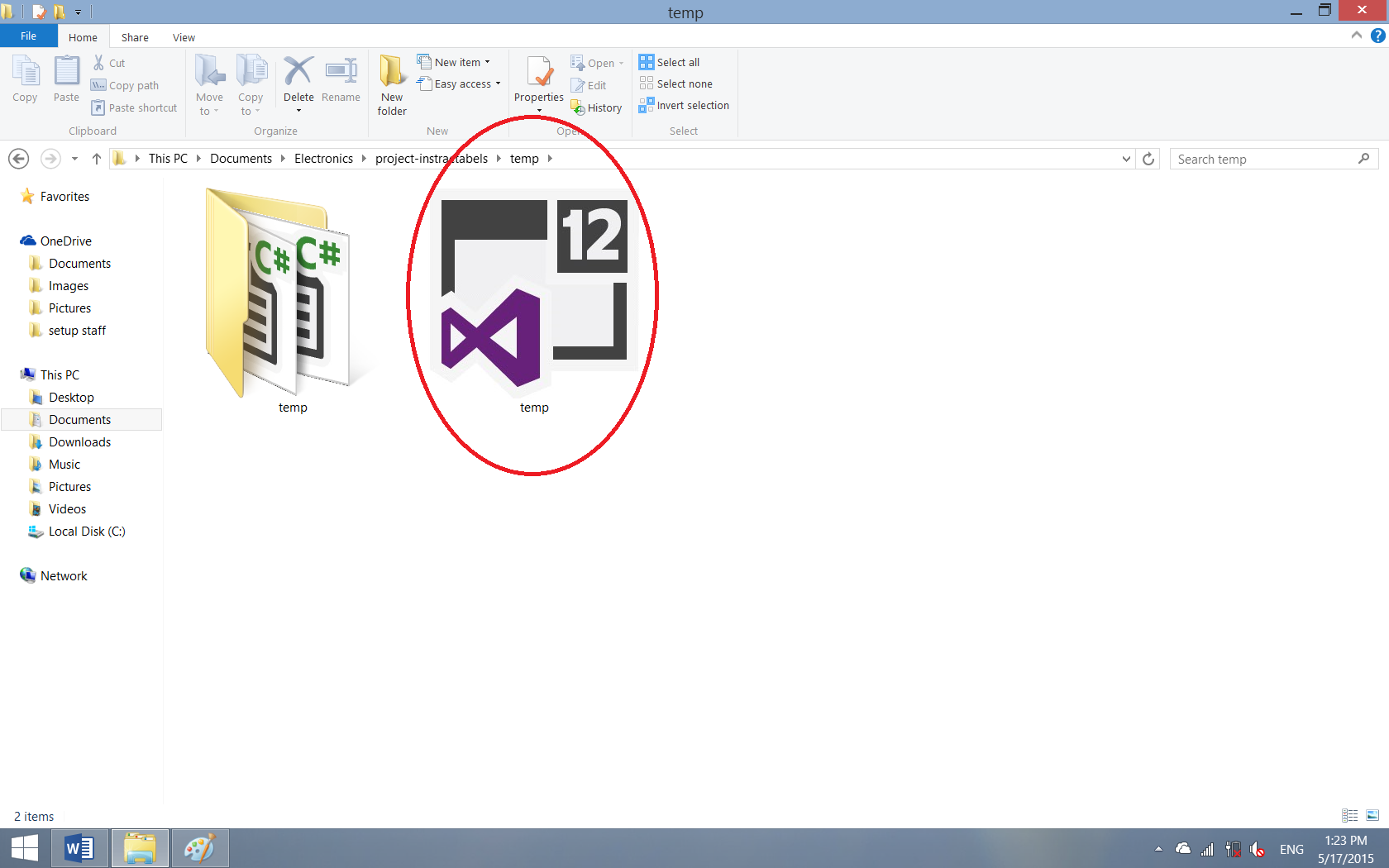This screenshot has width=1389, height=868.
Task: Click the History button
Action: [596, 107]
